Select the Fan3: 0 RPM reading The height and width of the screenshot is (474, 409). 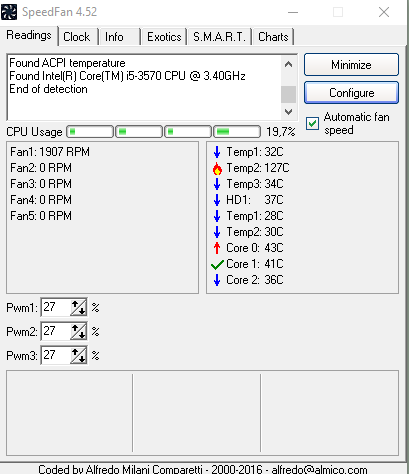pyautogui.click(x=41, y=184)
